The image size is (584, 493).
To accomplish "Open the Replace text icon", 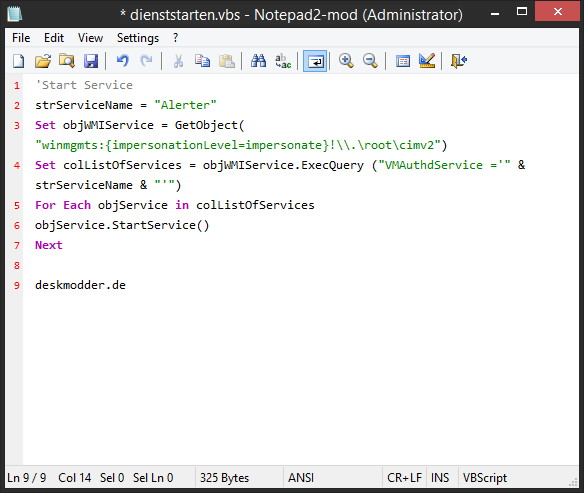I will pyautogui.click(x=283, y=61).
